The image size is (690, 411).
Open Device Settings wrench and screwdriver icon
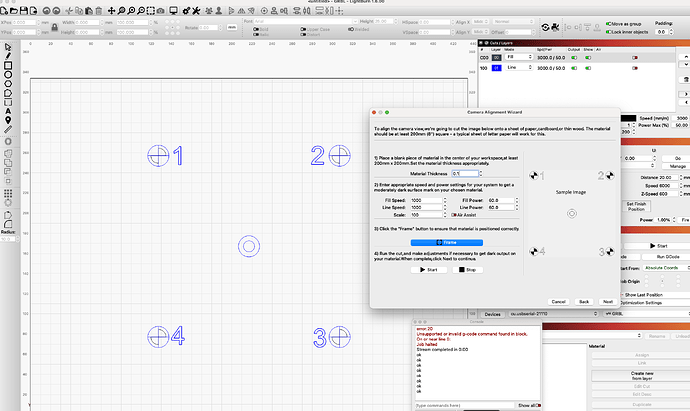[x=196, y=11]
